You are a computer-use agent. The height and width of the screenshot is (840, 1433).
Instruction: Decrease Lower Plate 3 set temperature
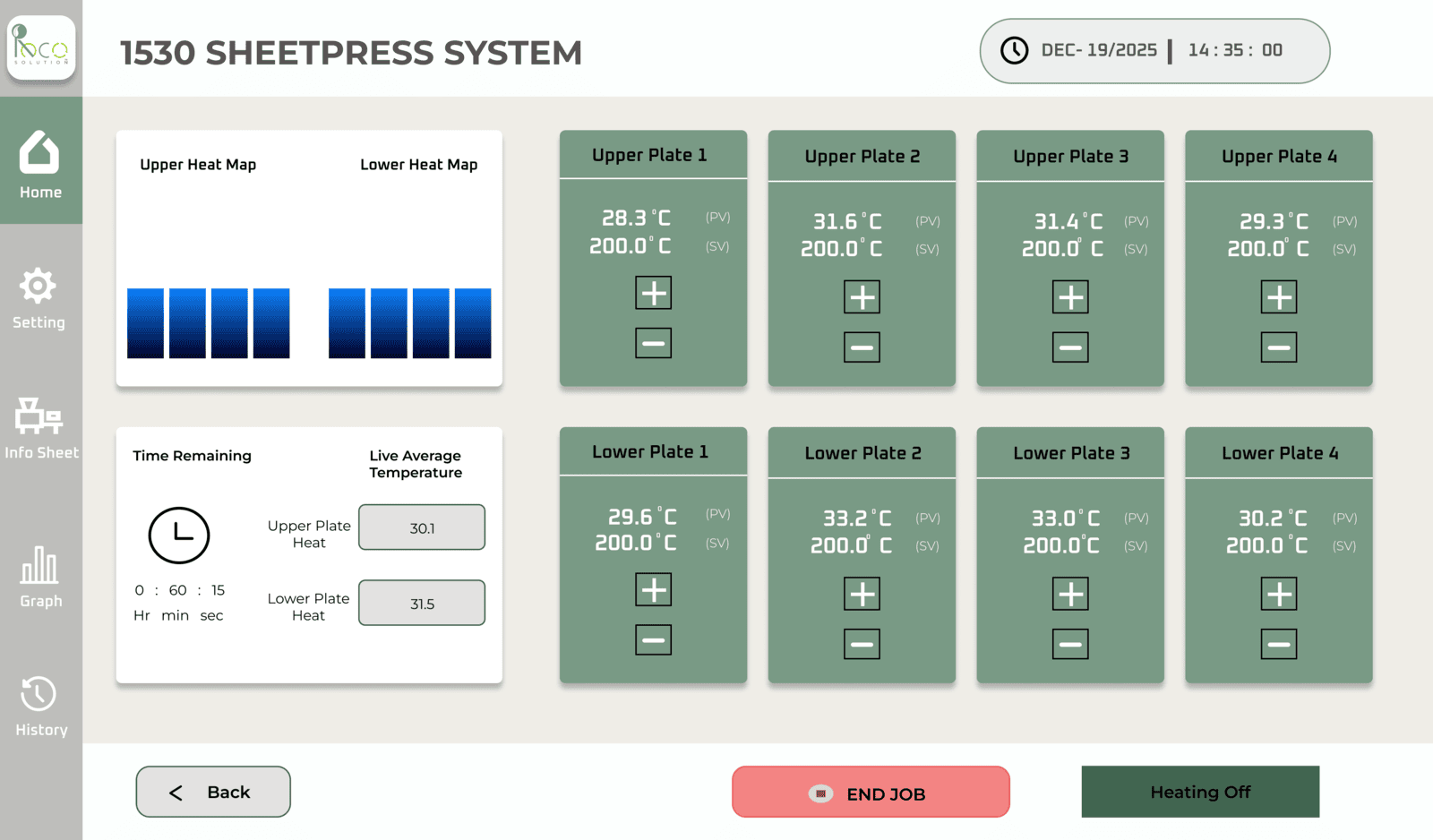[x=1070, y=644]
